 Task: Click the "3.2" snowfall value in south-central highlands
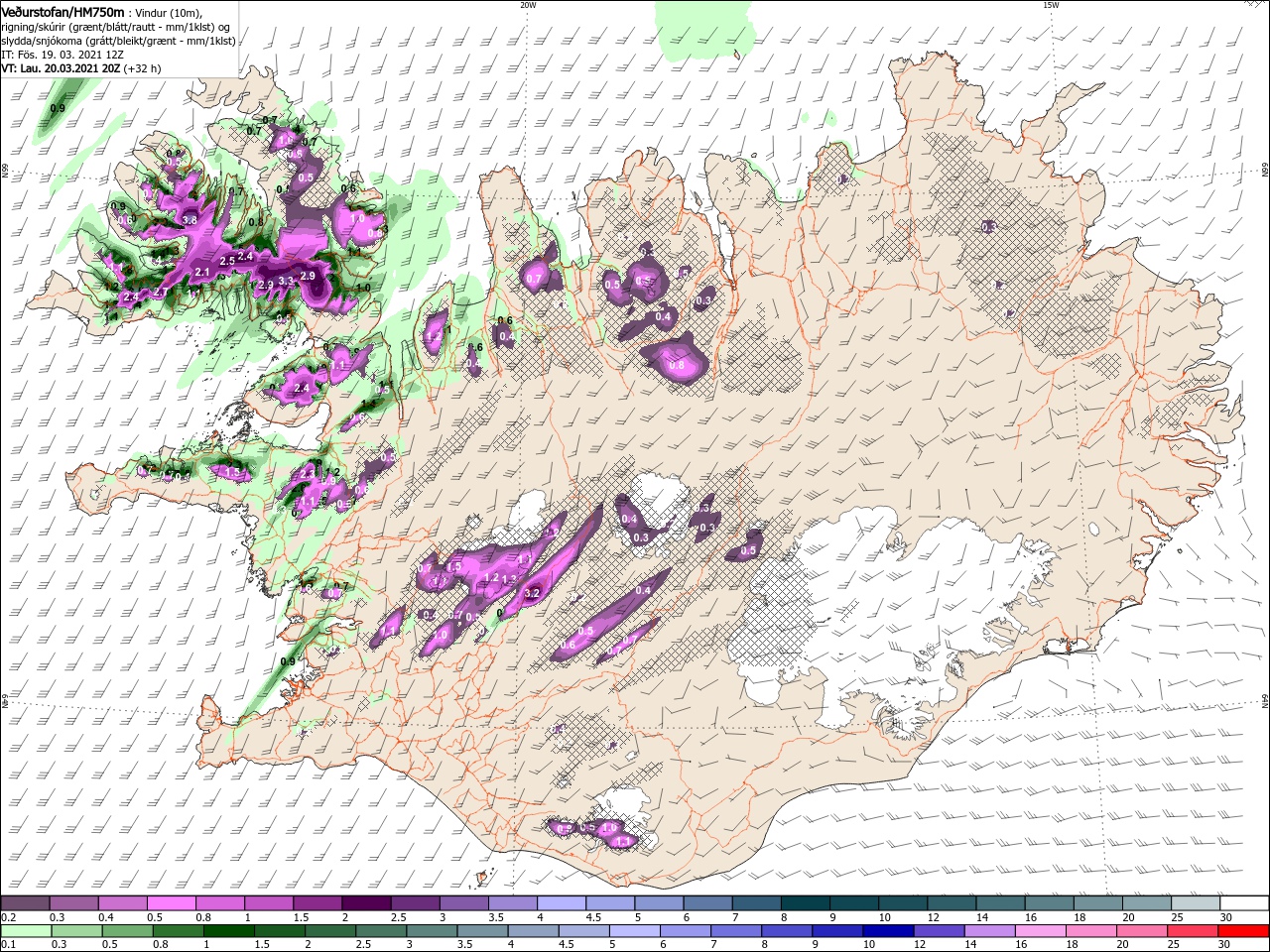pyautogui.click(x=531, y=594)
